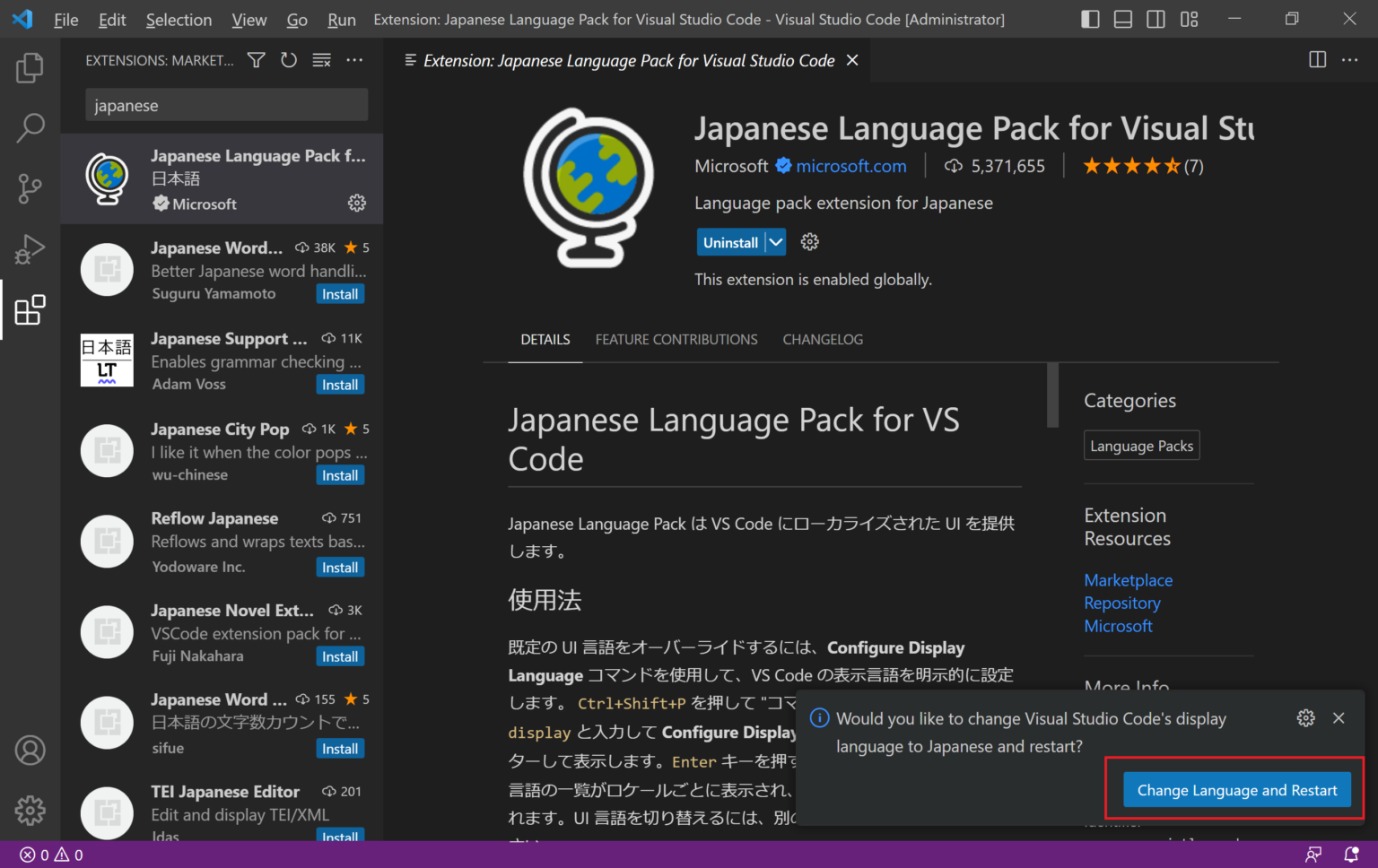The width and height of the screenshot is (1378, 868).
Task: Toggle the Secondary Side Bar
Action: 1156,19
